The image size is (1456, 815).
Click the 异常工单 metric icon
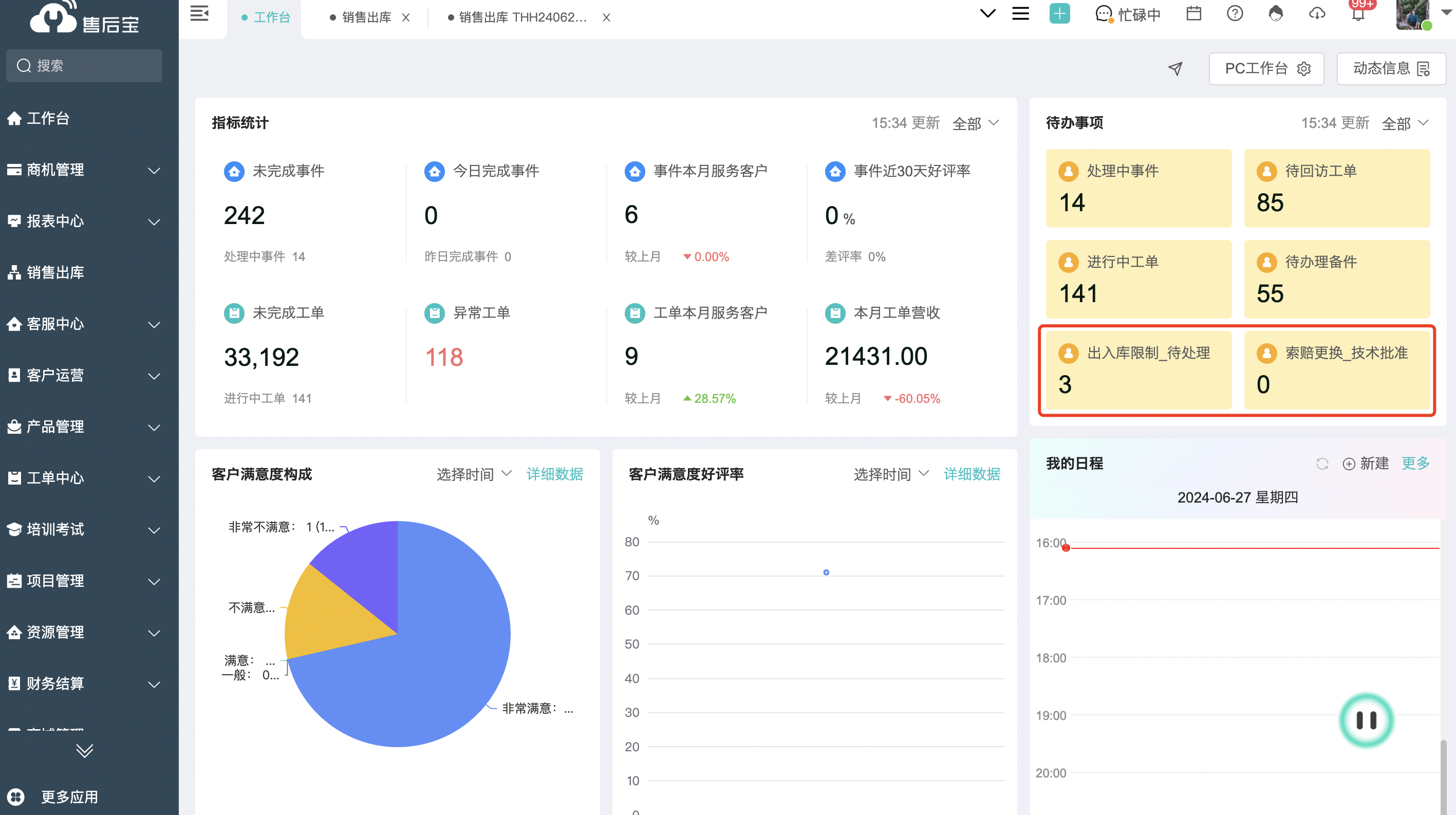point(434,313)
